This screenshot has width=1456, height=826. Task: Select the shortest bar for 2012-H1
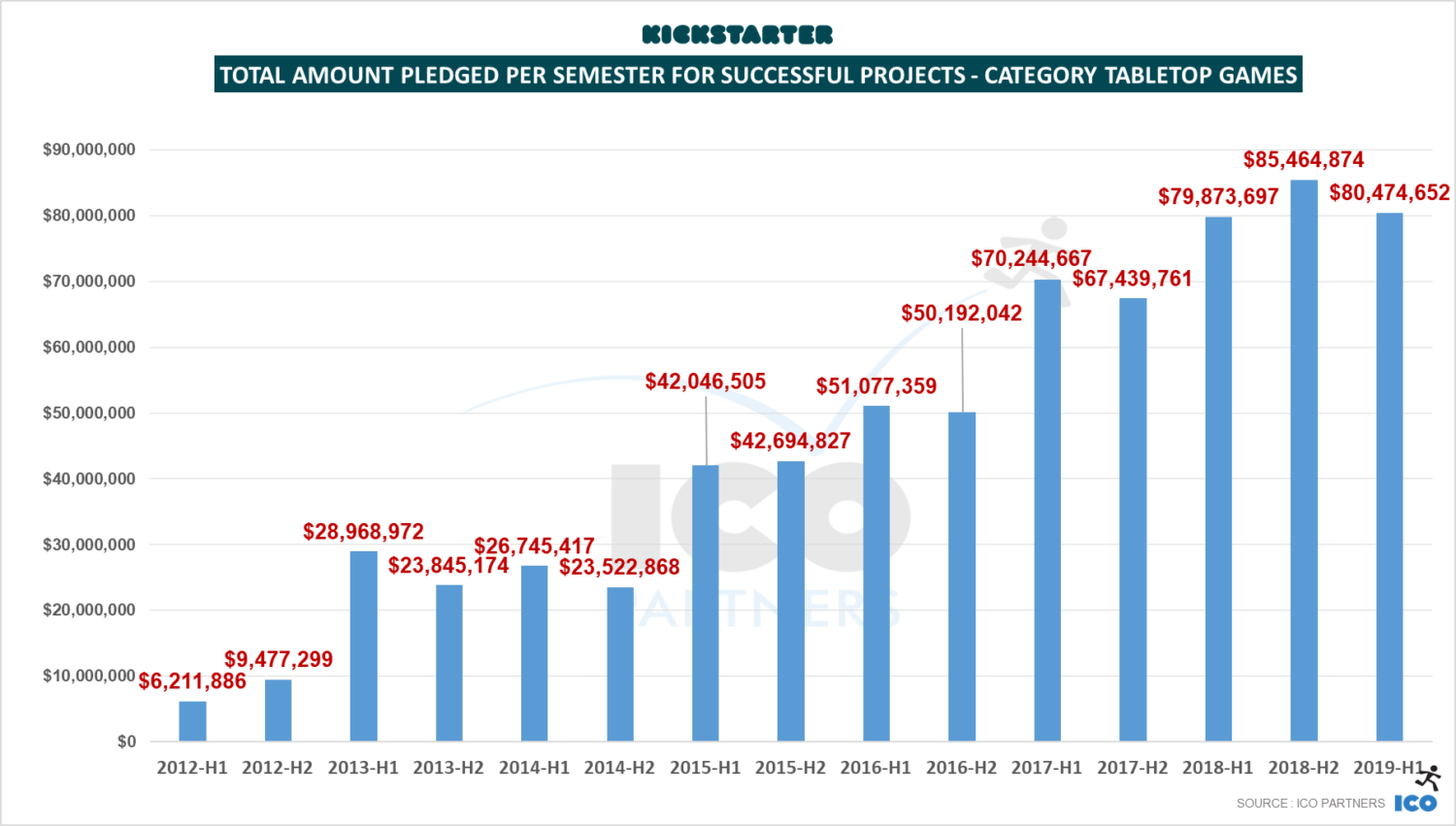click(191, 720)
